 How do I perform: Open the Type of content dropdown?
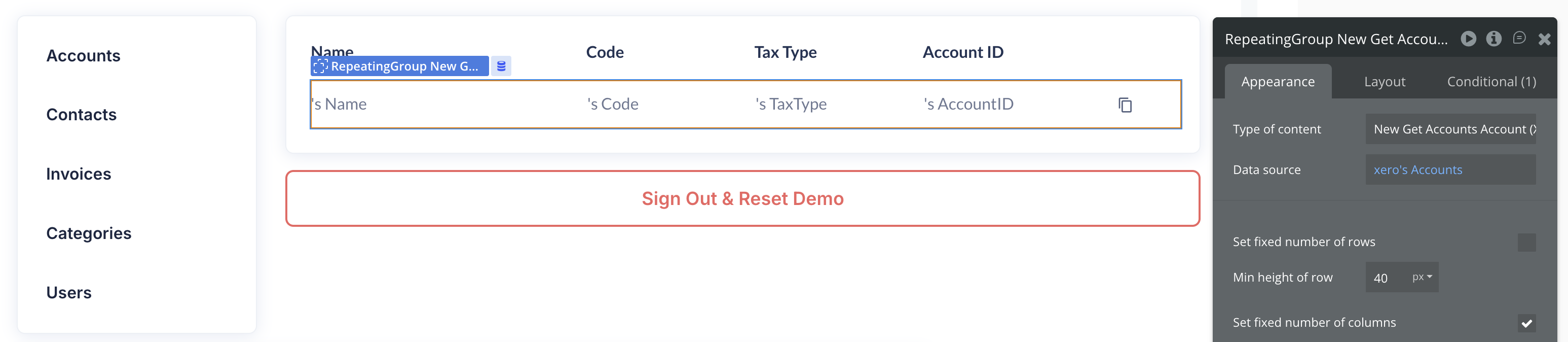(x=1450, y=129)
